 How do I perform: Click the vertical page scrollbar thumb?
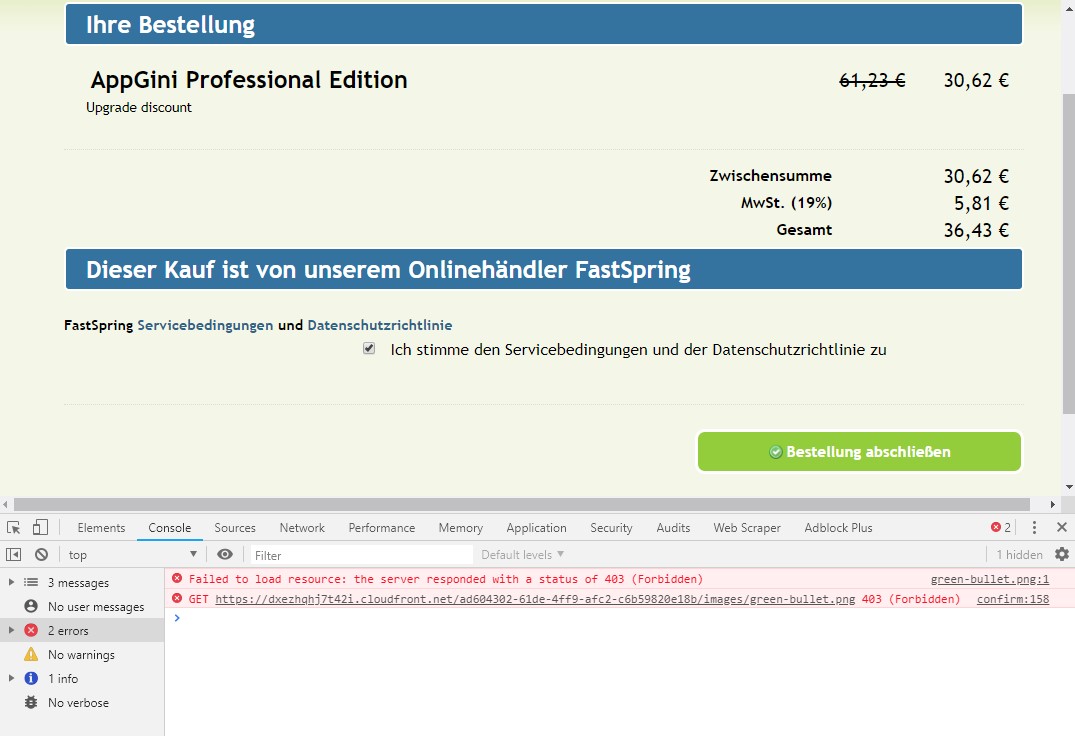coord(1068,254)
